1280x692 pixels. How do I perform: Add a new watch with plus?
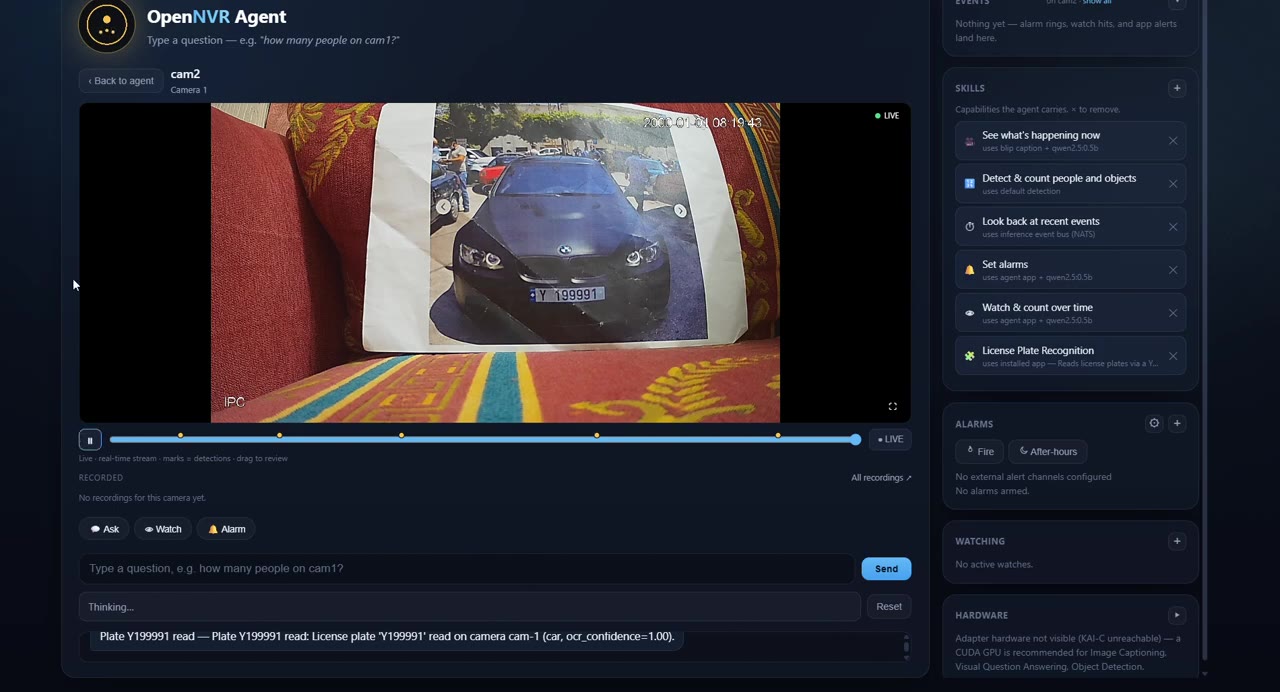1177,541
